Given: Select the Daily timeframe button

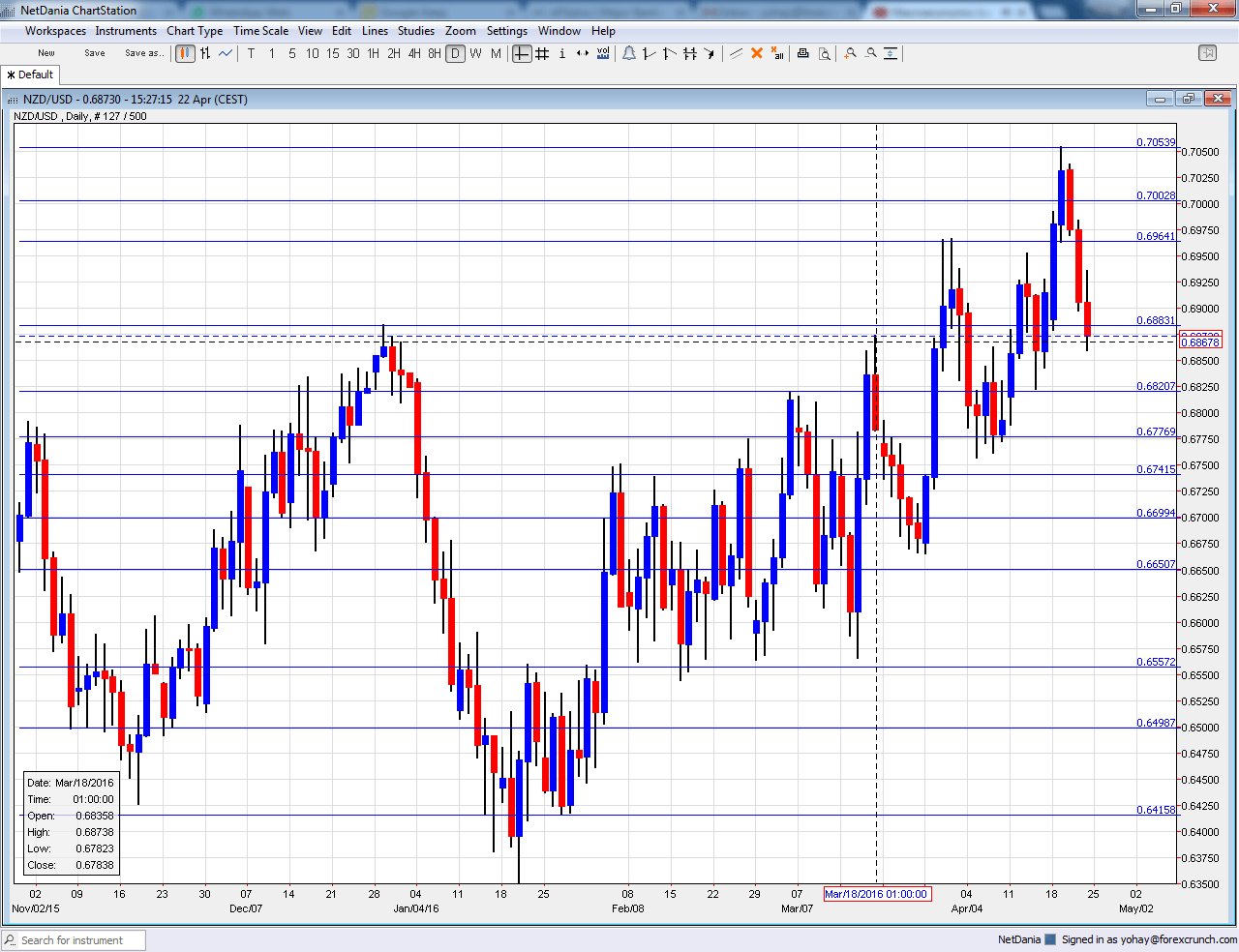Looking at the screenshot, I should coord(455,54).
